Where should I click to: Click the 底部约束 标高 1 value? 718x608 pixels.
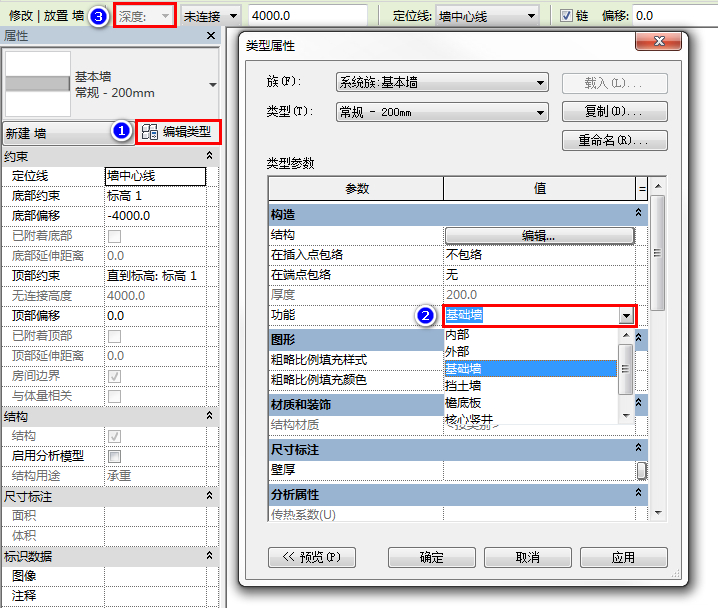tap(155, 196)
